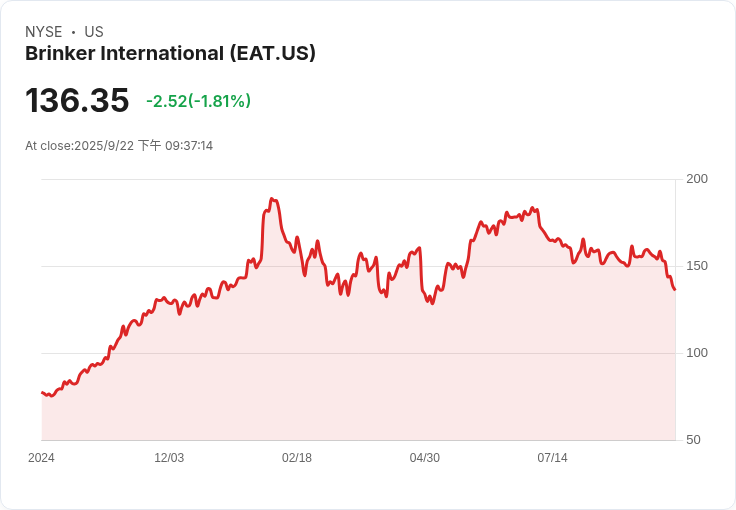Click the 04/30 x-axis date label

coord(425,457)
